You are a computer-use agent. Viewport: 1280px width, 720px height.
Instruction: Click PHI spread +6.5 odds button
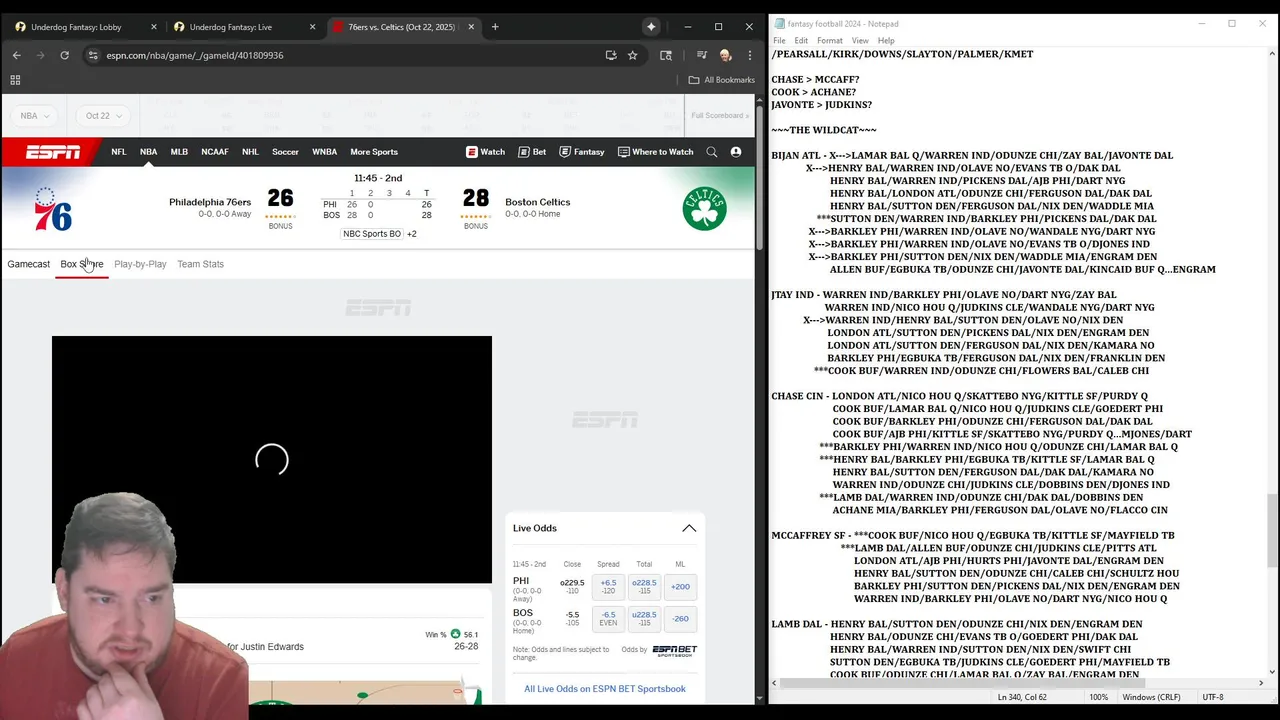pos(608,587)
